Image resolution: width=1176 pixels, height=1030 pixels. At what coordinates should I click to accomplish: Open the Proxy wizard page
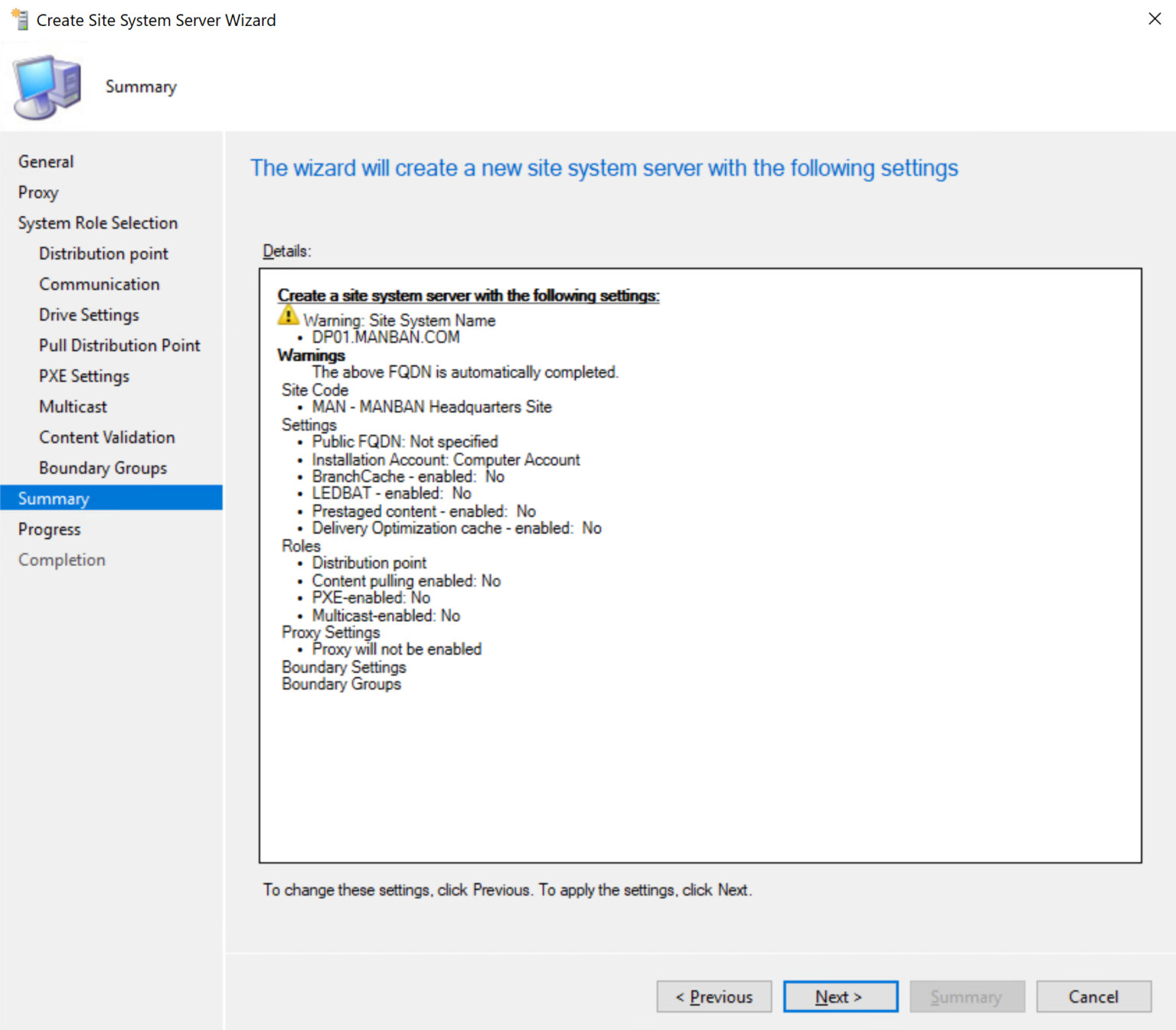tap(38, 192)
